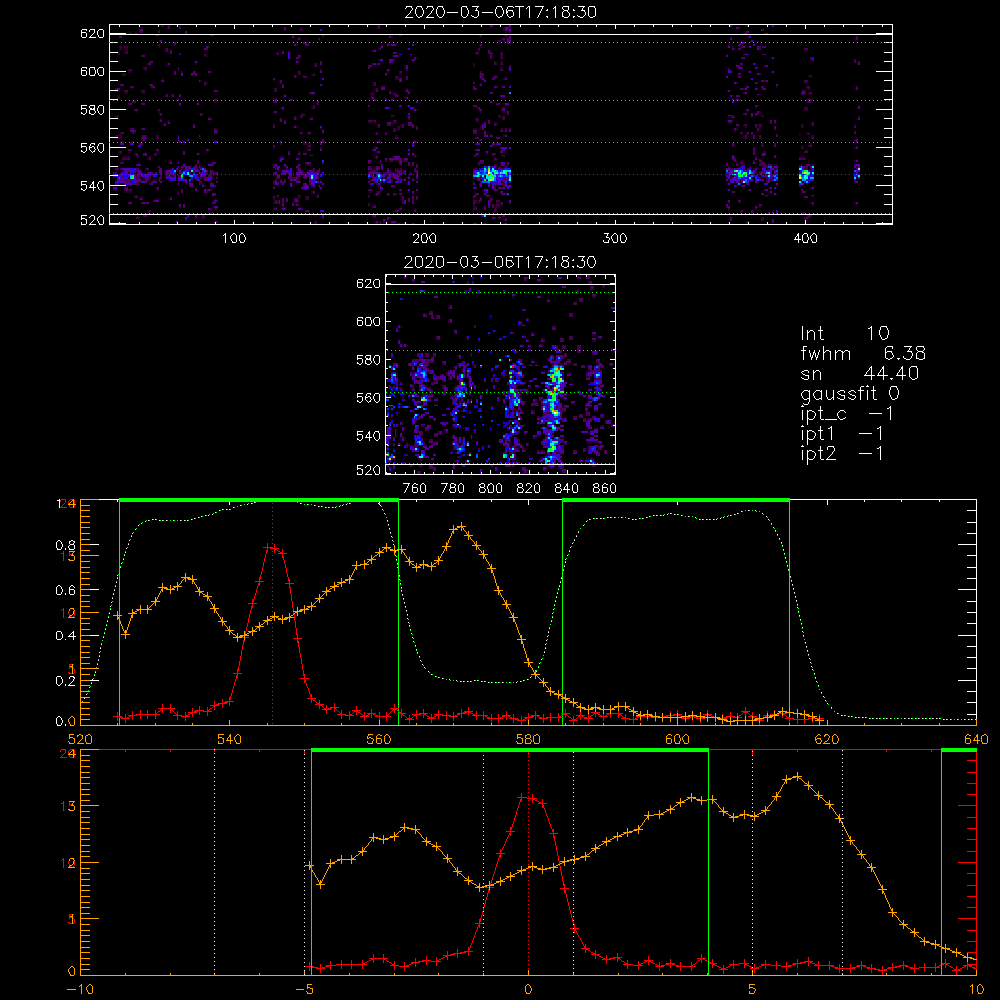Image resolution: width=1000 pixels, height=1000 pixels.
Task: Click x-axis label 200 under the top spectrogram
Action: (x=425, y=239)
